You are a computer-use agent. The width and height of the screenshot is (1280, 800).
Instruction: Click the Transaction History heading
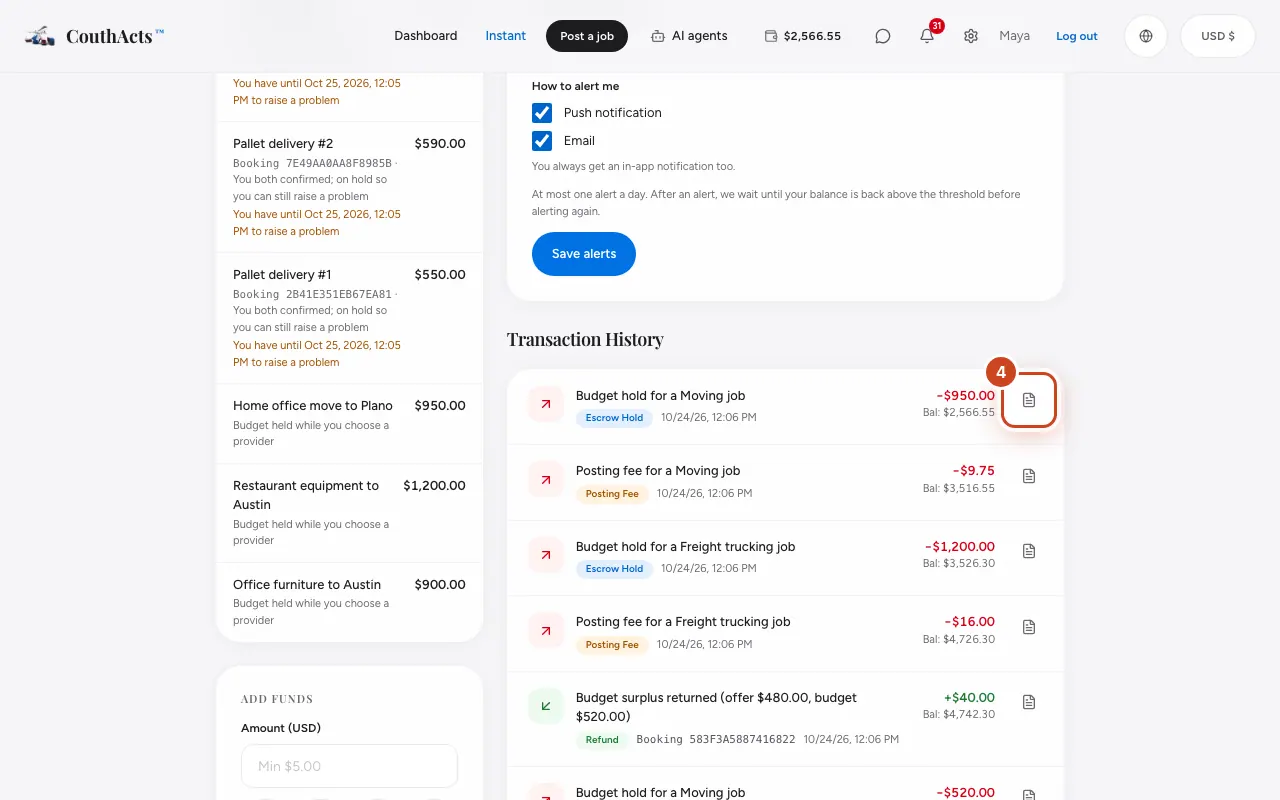[x=585, y=340]
